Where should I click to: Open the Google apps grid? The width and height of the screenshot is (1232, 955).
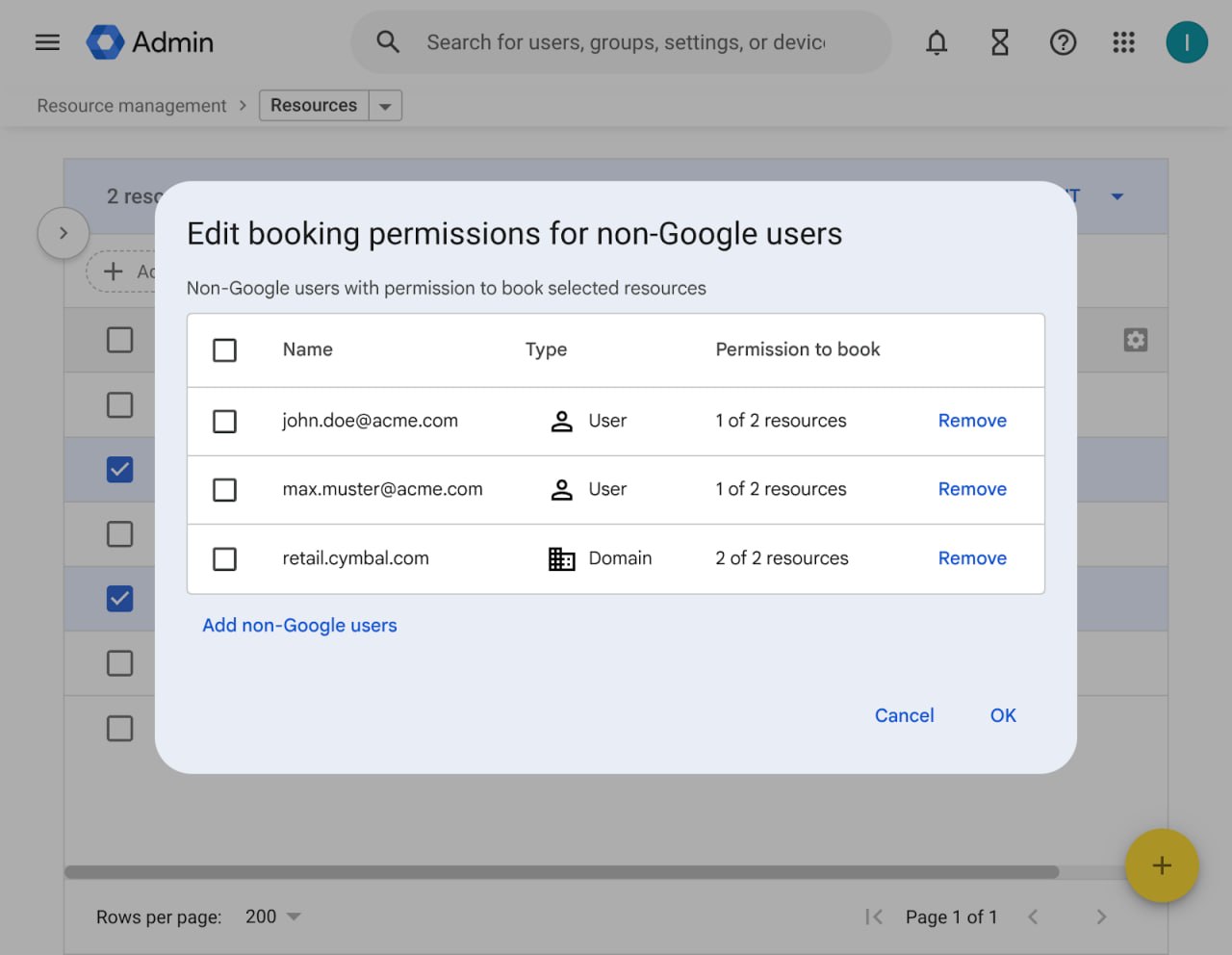pos(1123,42)
